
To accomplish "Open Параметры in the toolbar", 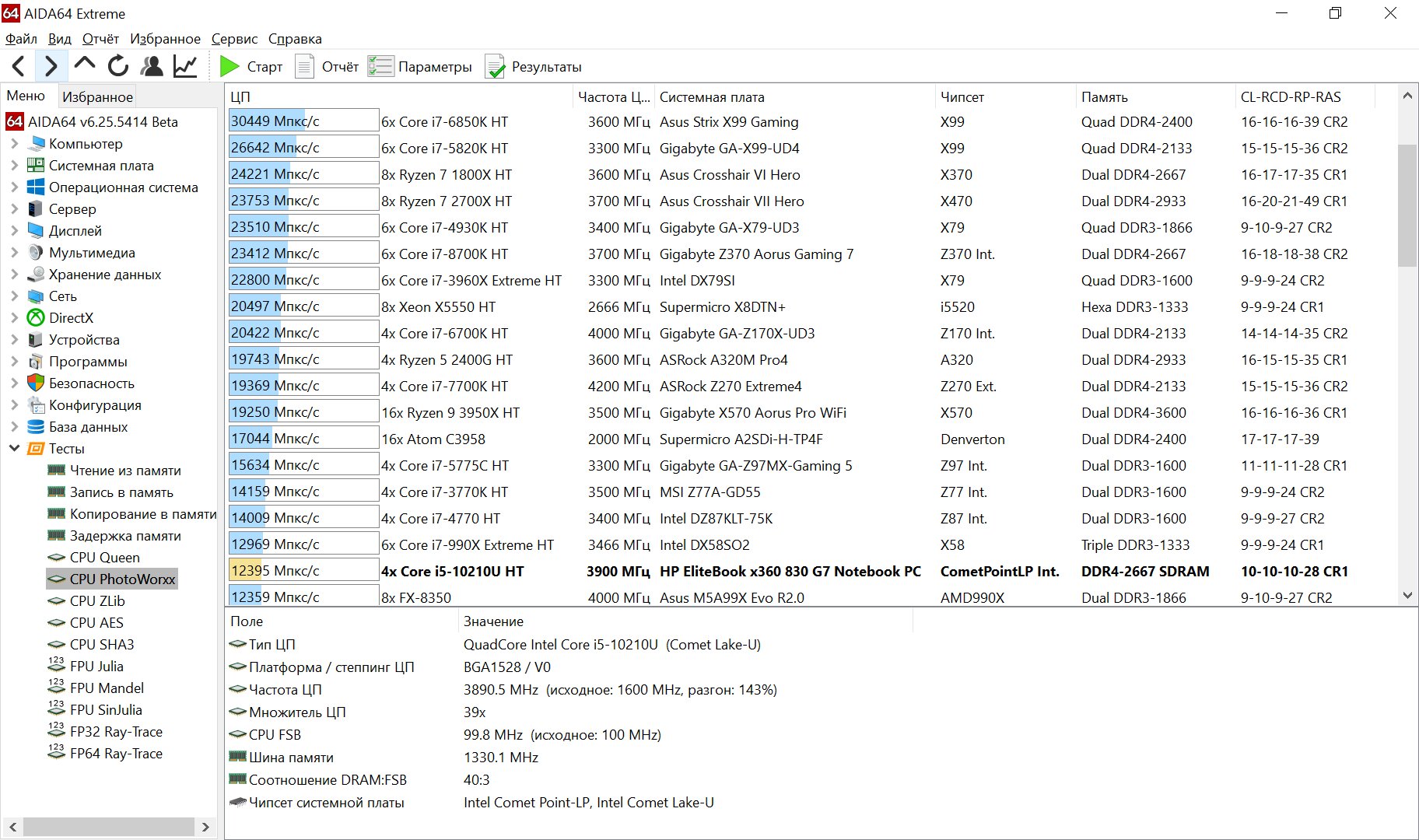I will coord(420,67).
